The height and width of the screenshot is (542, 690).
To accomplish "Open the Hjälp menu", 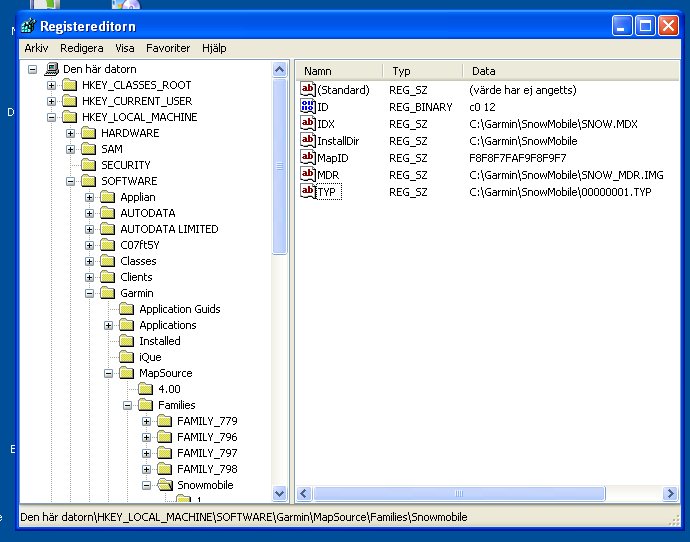I will (x=214, y=48).
